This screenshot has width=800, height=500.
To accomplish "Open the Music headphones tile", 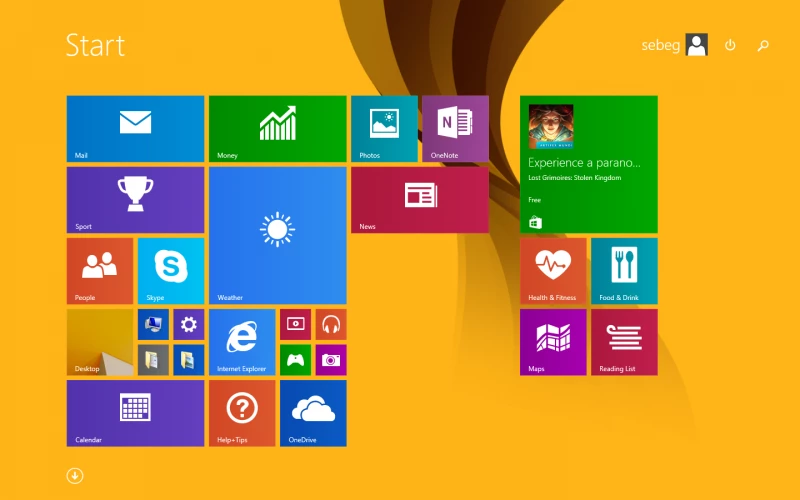I will (331, 324).
